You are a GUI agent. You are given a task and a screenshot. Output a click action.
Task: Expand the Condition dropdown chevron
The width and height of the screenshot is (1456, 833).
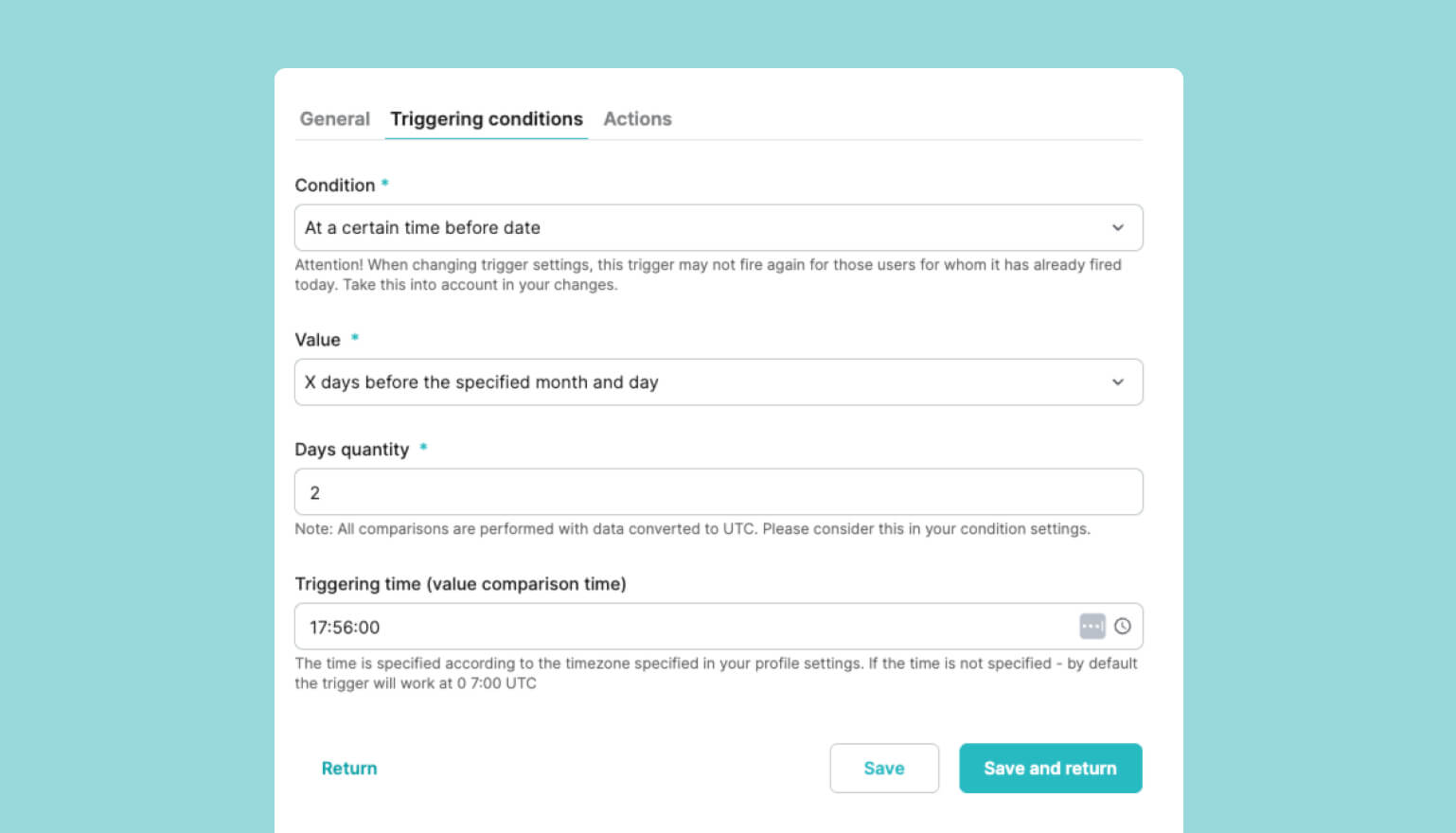tap(1118, 228)
